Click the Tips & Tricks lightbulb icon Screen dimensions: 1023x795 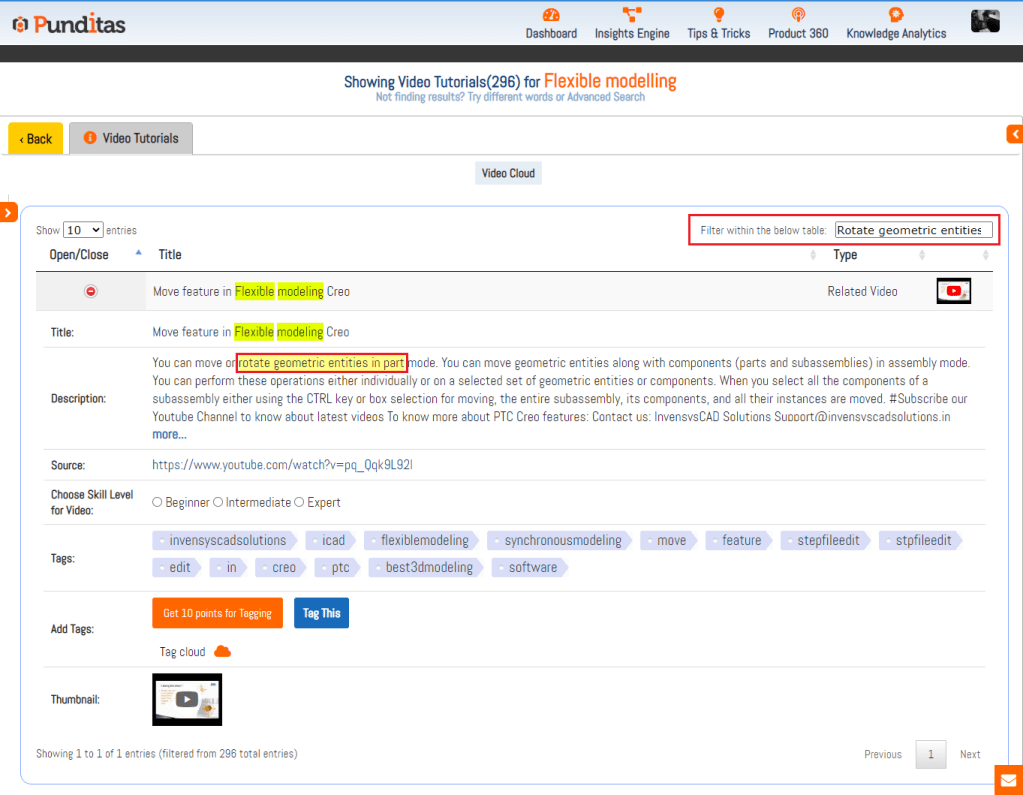(718, 14)
